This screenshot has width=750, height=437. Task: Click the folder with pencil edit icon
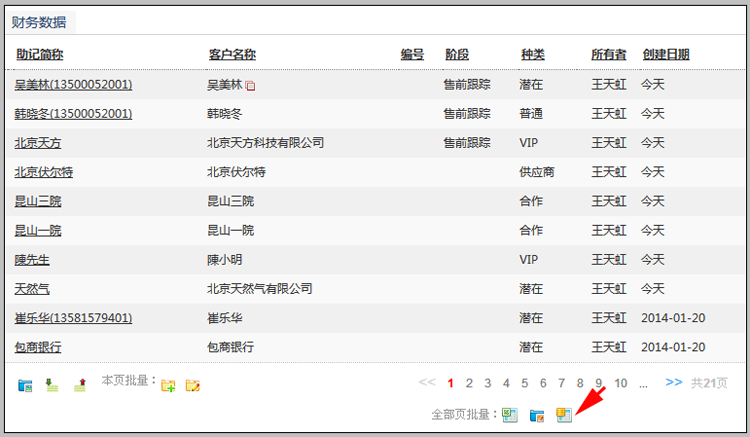point(193,385)
